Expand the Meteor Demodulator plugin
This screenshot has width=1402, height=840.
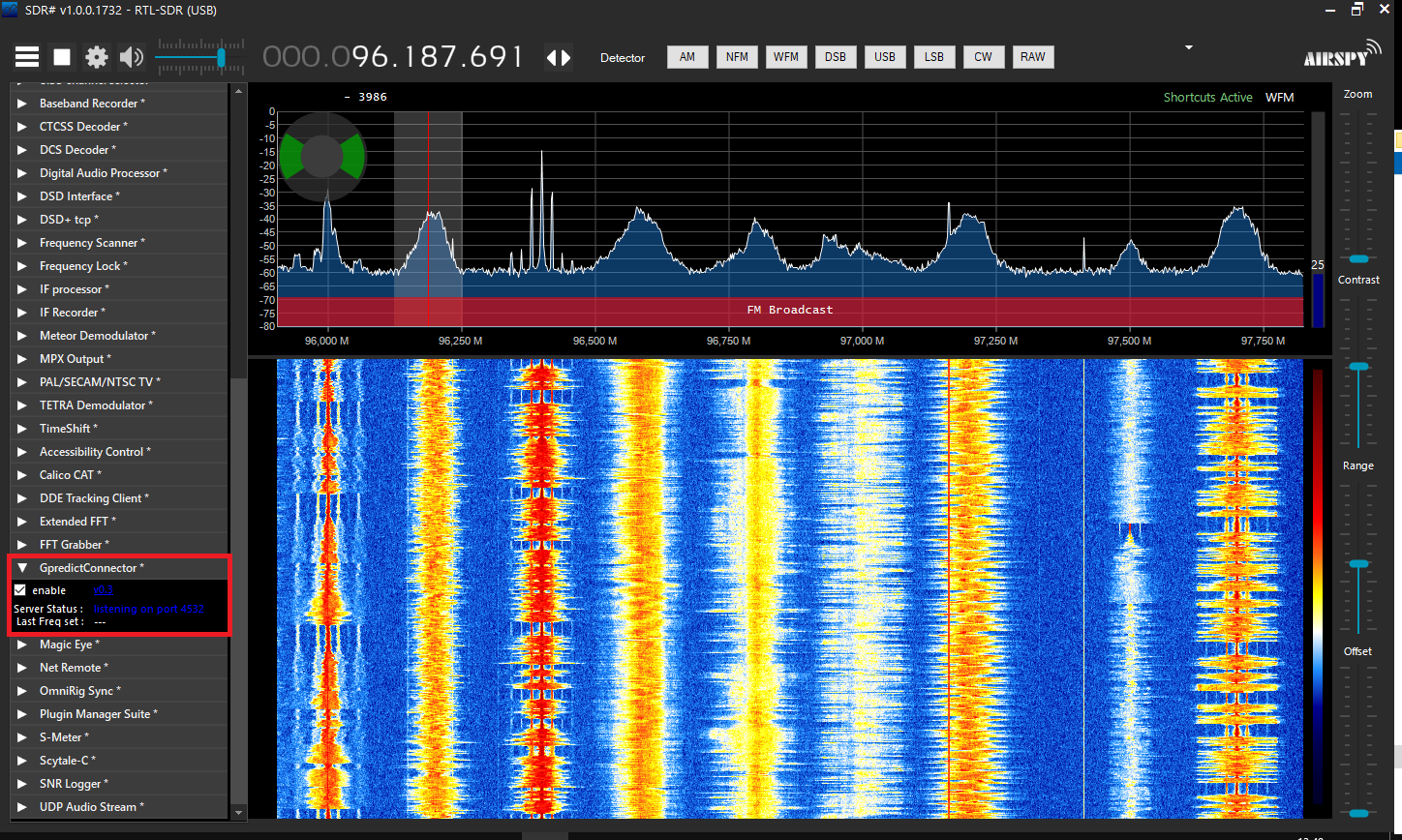[x=119, y=336]
